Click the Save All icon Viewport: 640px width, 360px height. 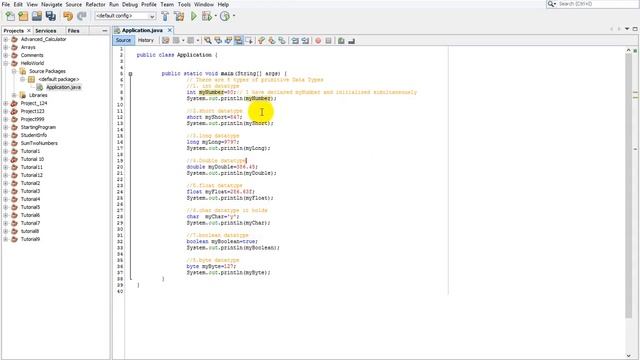point(51,16)
